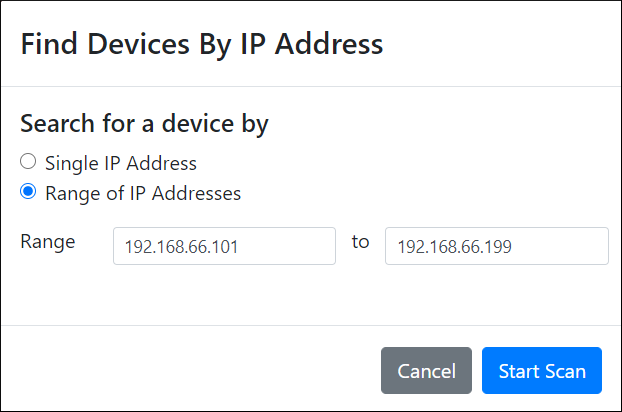Focus the range start IP input field
The height and width of the screenshot is (412, 622).
pyautogui.click(x=224, y=246)
